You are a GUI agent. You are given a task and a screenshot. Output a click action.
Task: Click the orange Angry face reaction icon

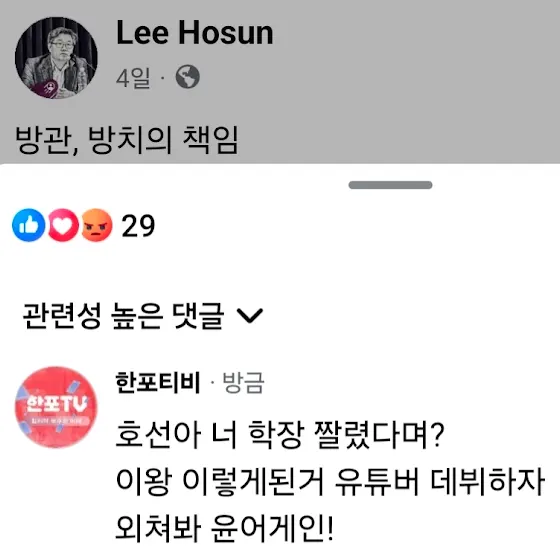click(x=96, y=225)
